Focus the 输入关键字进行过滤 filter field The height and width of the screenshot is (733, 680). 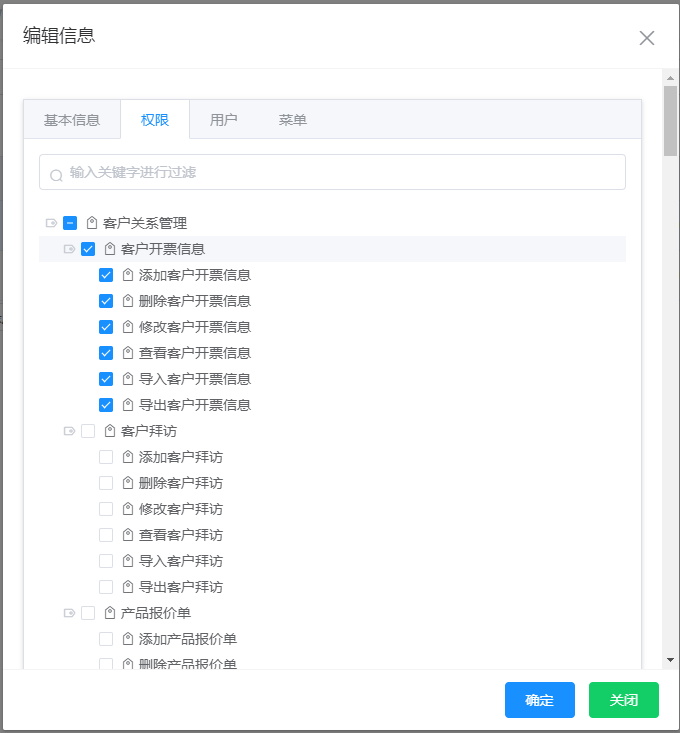332,172
